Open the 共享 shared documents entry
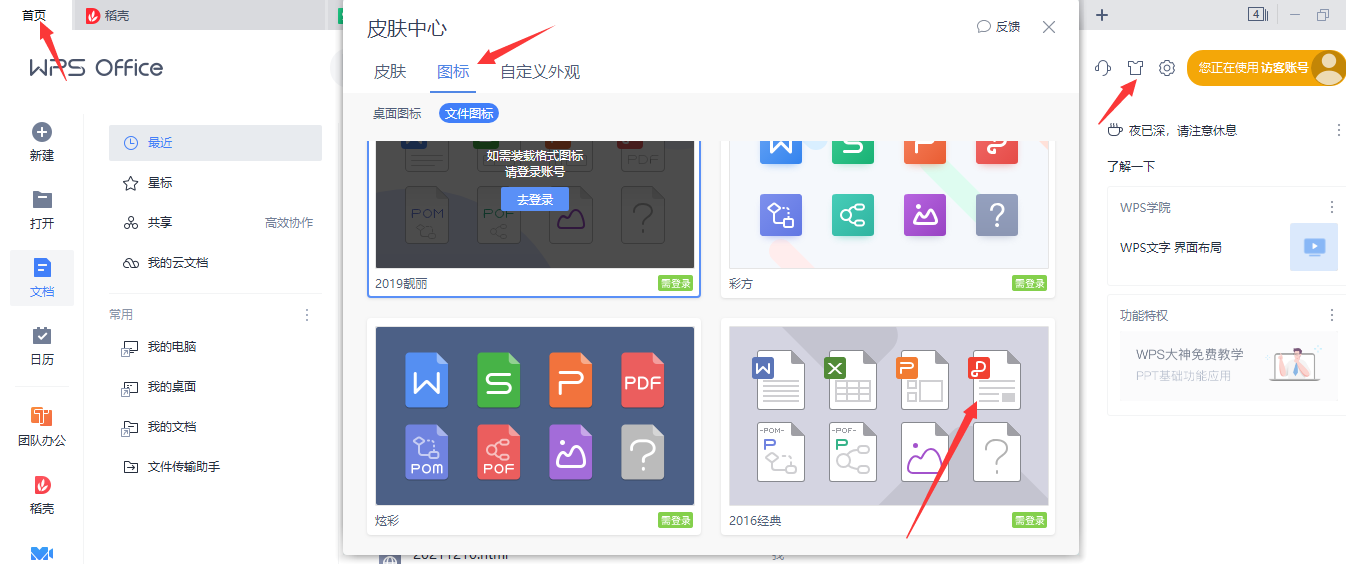 (x=160, y=223)
